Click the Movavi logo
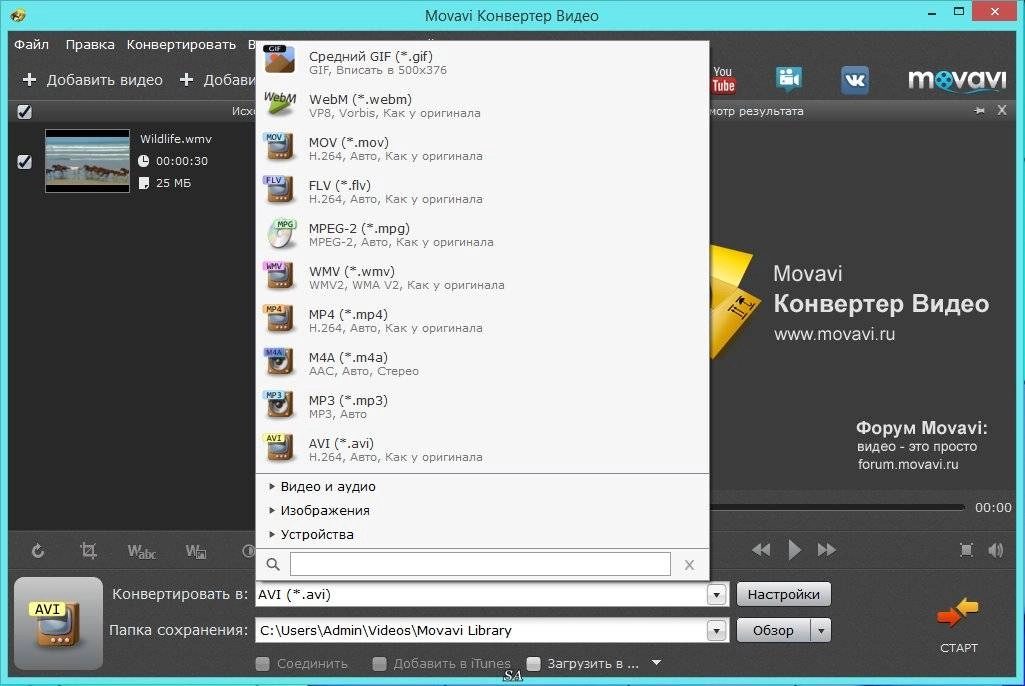1025x686 pixels. tap(957, 80)
